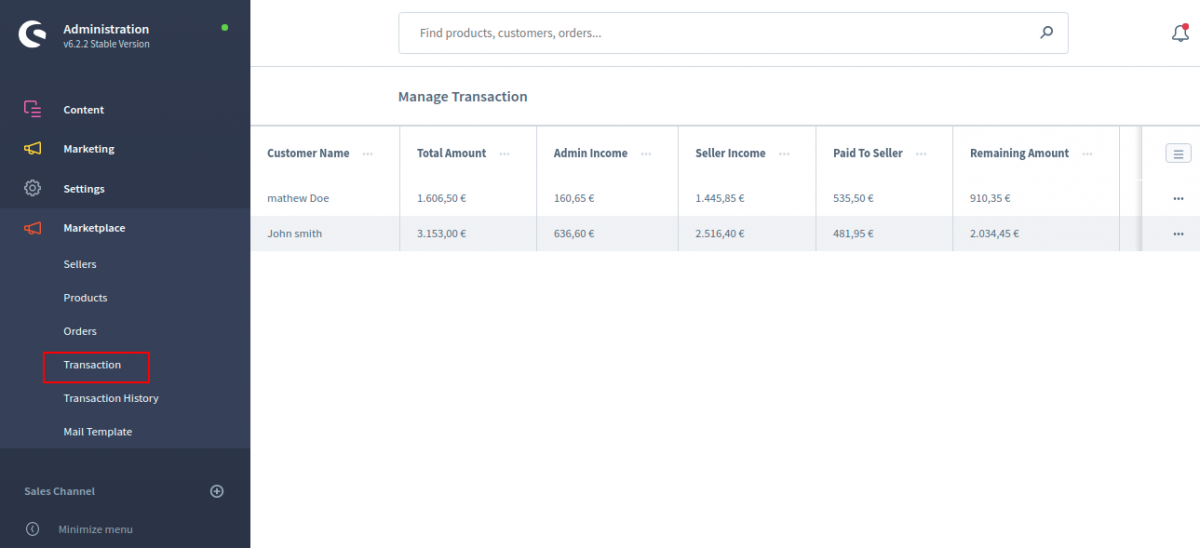1200x548 pixels.
Task: Open Mail Template page
Action: point(98,432)
